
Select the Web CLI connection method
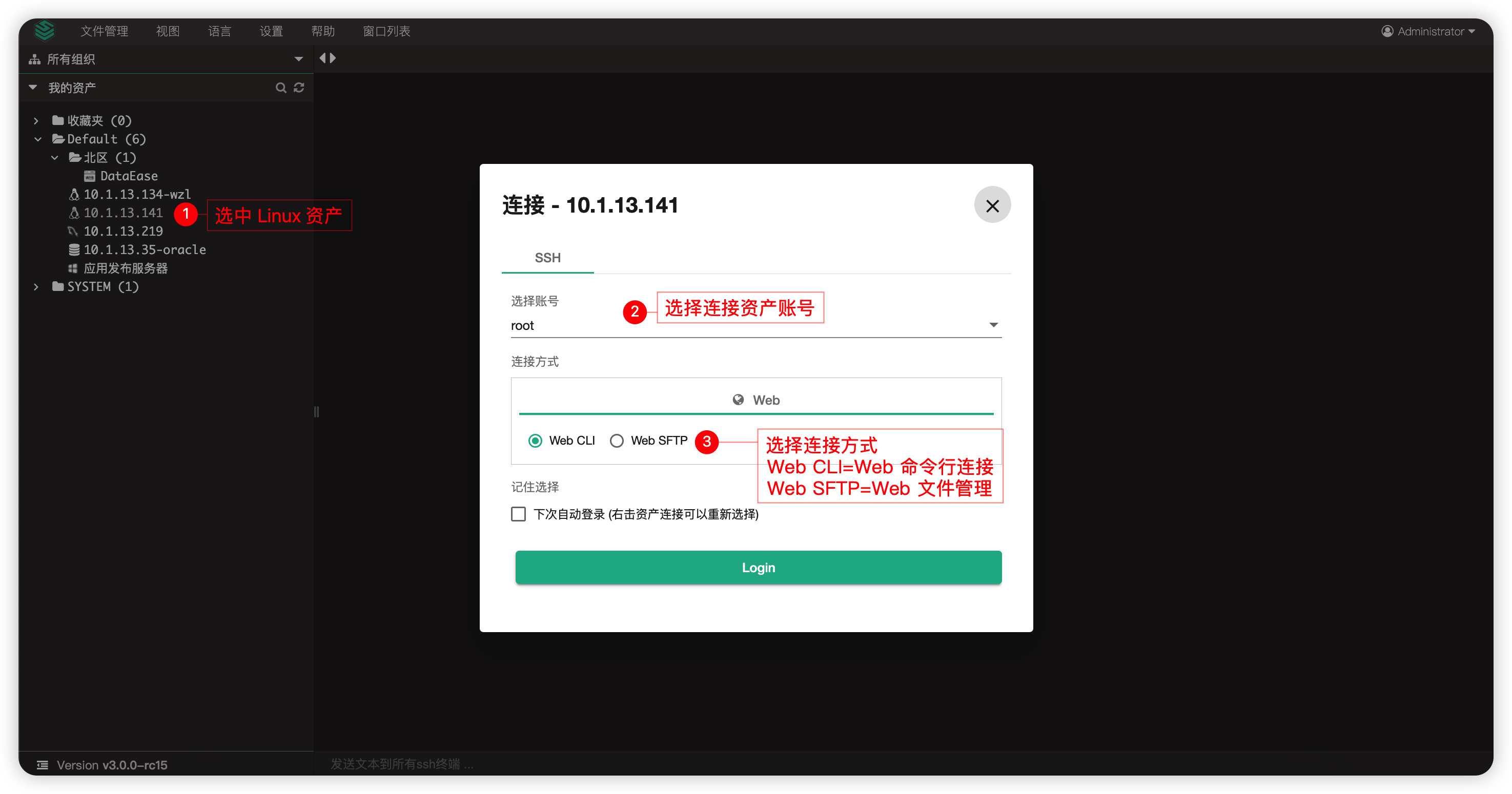535,440
